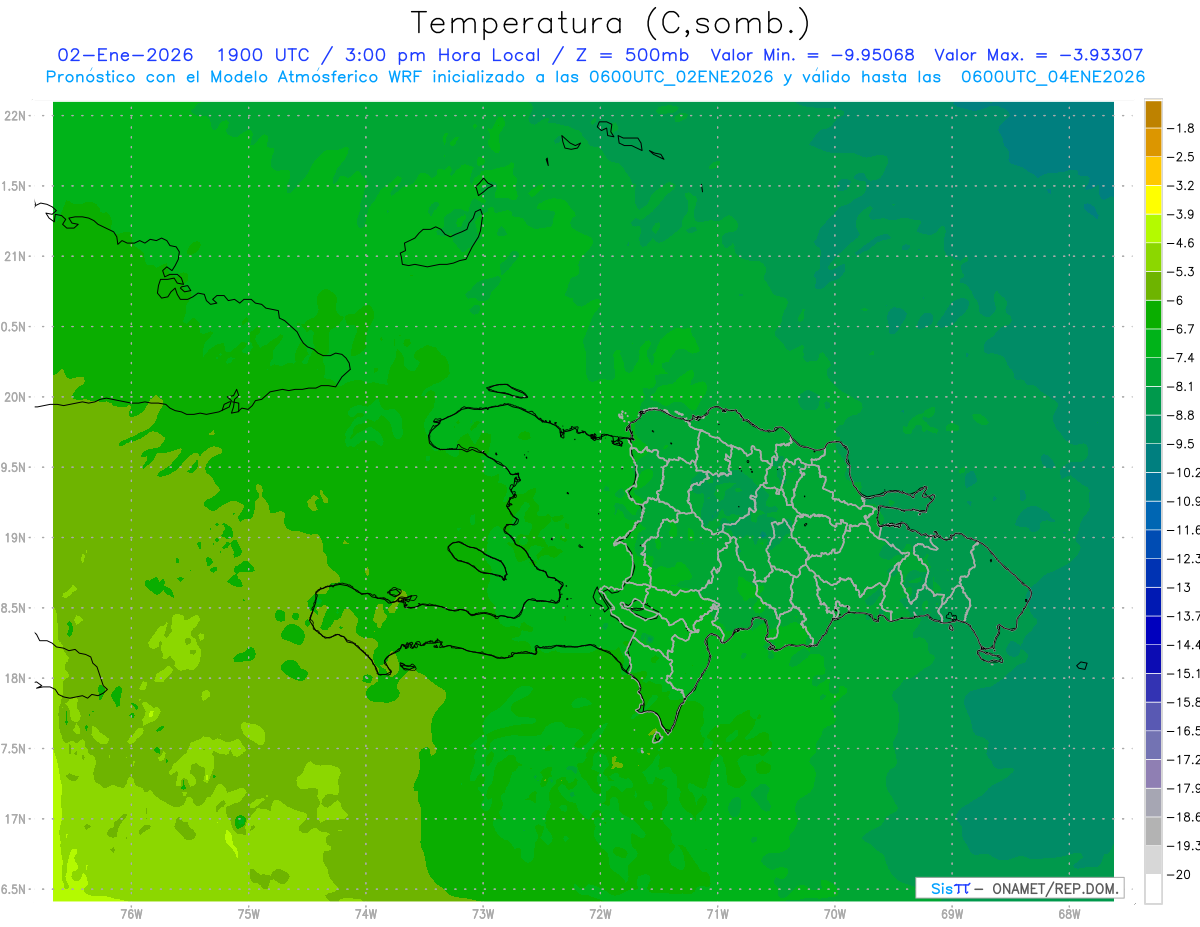Click the "71W" longitude axis label

point(717,914)
